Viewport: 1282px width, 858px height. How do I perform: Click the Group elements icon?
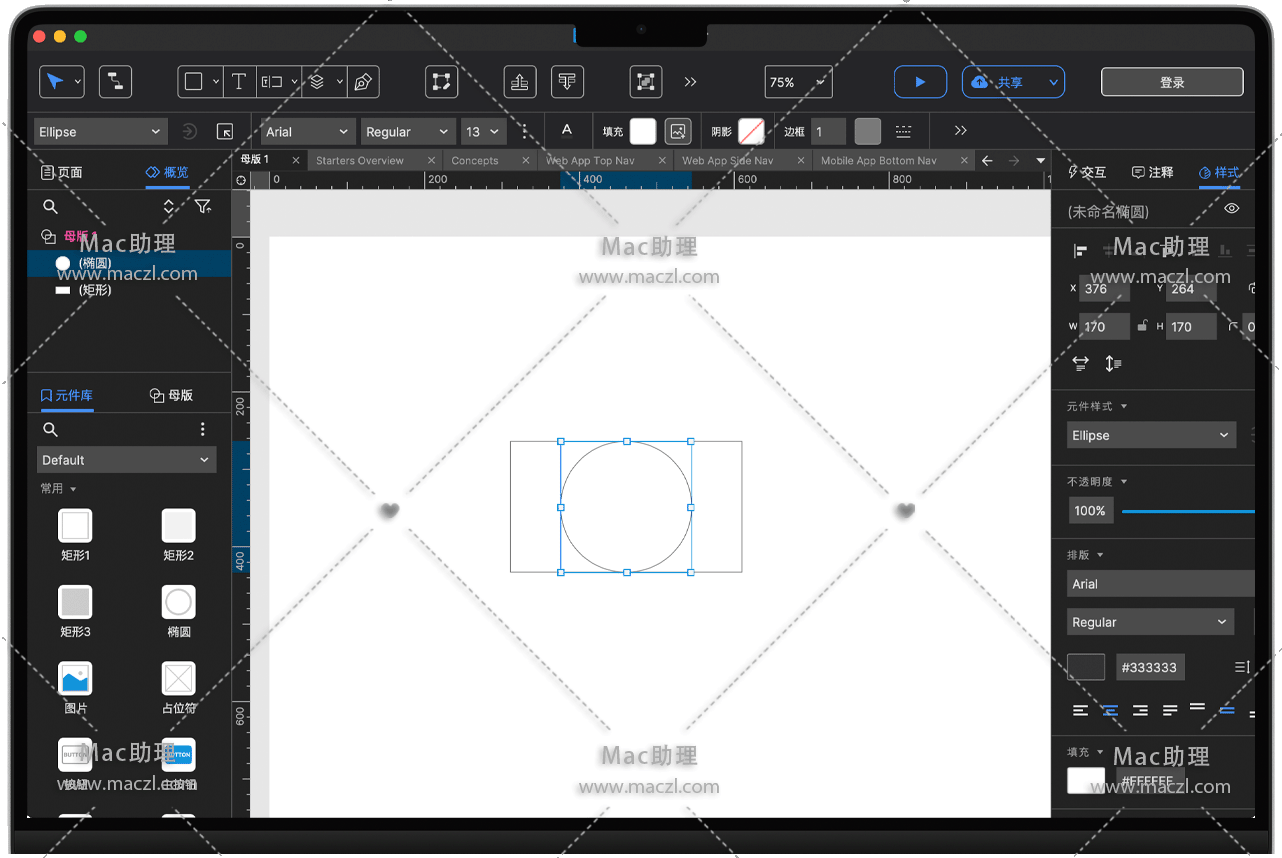click(x=646, y=82)
